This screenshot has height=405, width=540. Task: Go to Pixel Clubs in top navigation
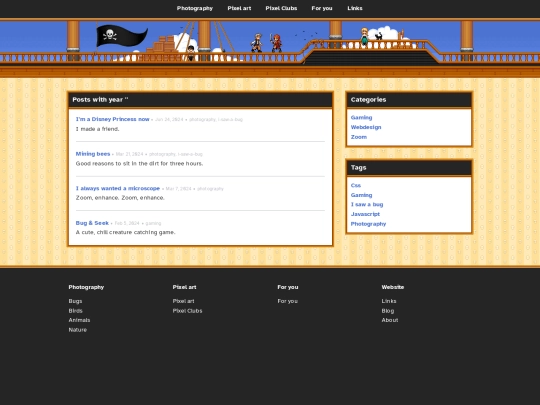(x=281, y=8)
